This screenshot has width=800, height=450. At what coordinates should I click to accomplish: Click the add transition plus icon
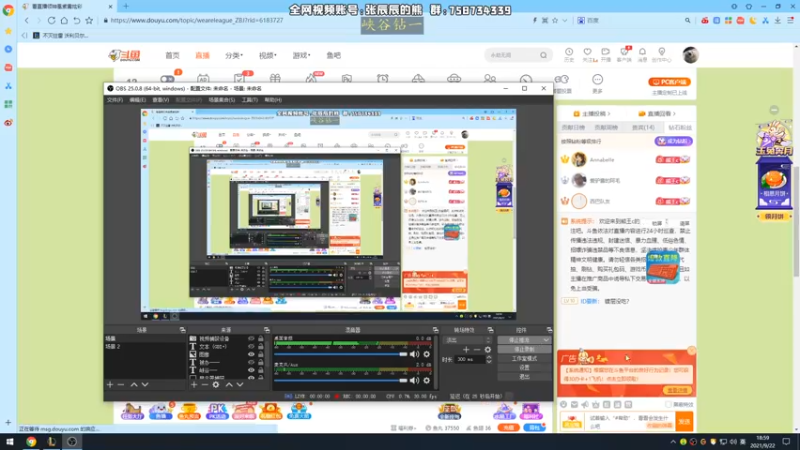point(466,349)
